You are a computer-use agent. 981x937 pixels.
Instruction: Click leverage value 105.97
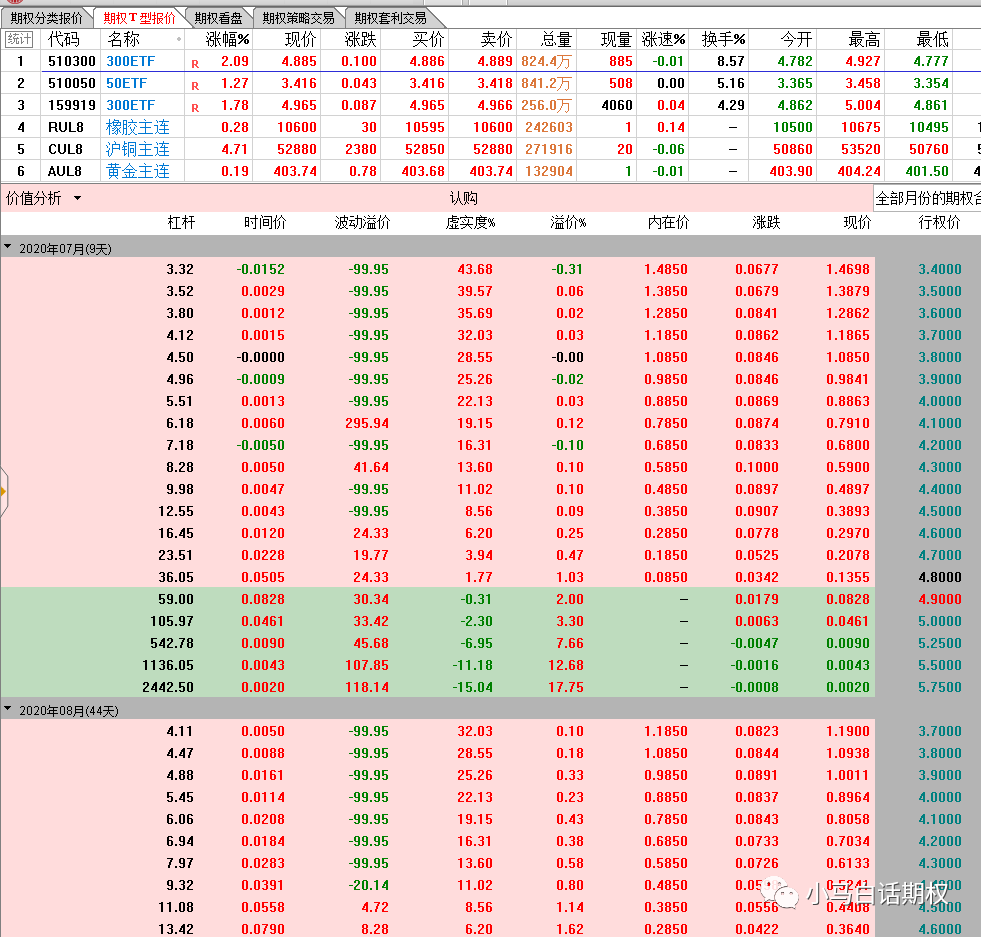[x=171, y=620]
